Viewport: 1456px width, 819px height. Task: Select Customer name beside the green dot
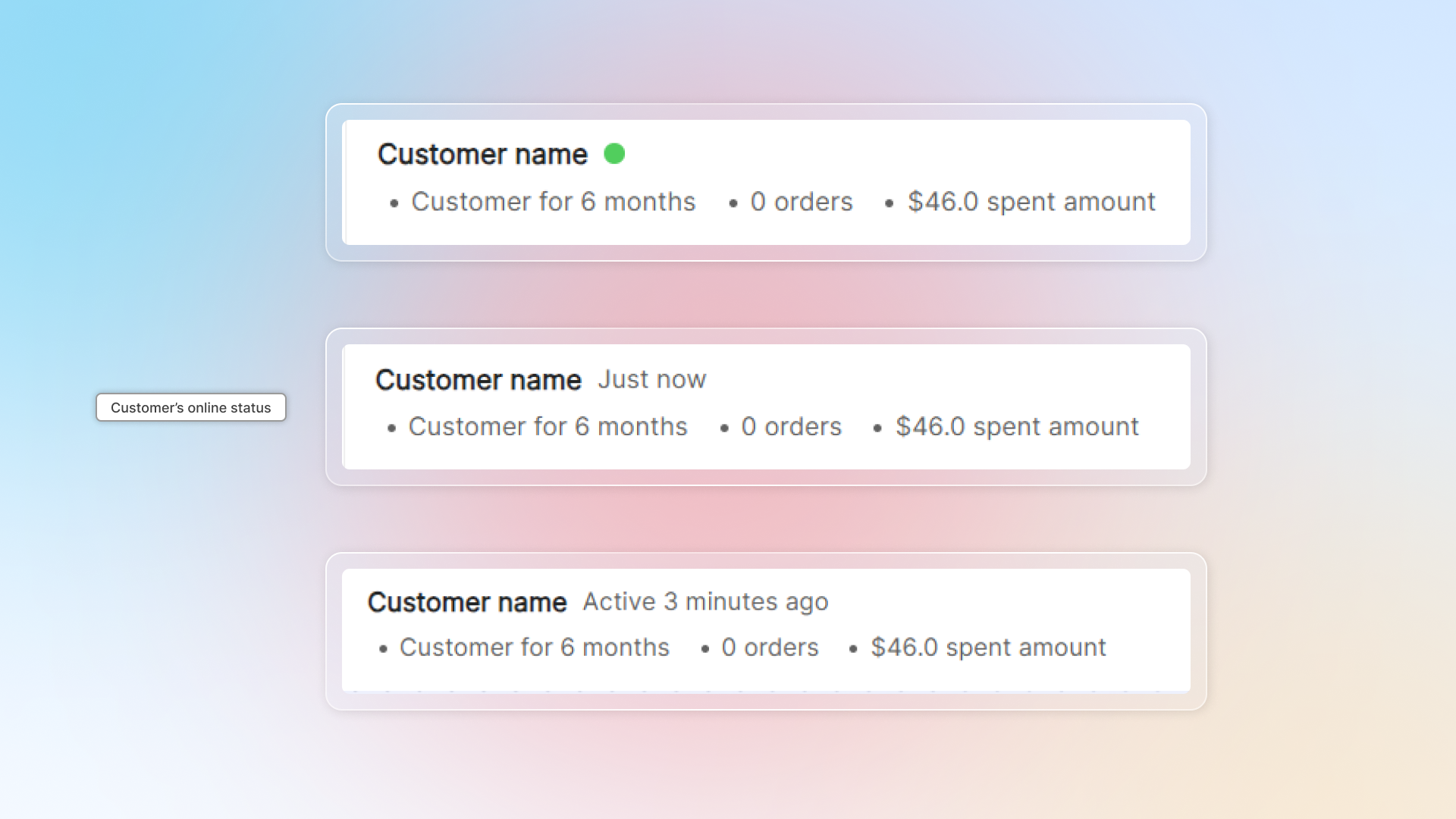coord(482,155)
